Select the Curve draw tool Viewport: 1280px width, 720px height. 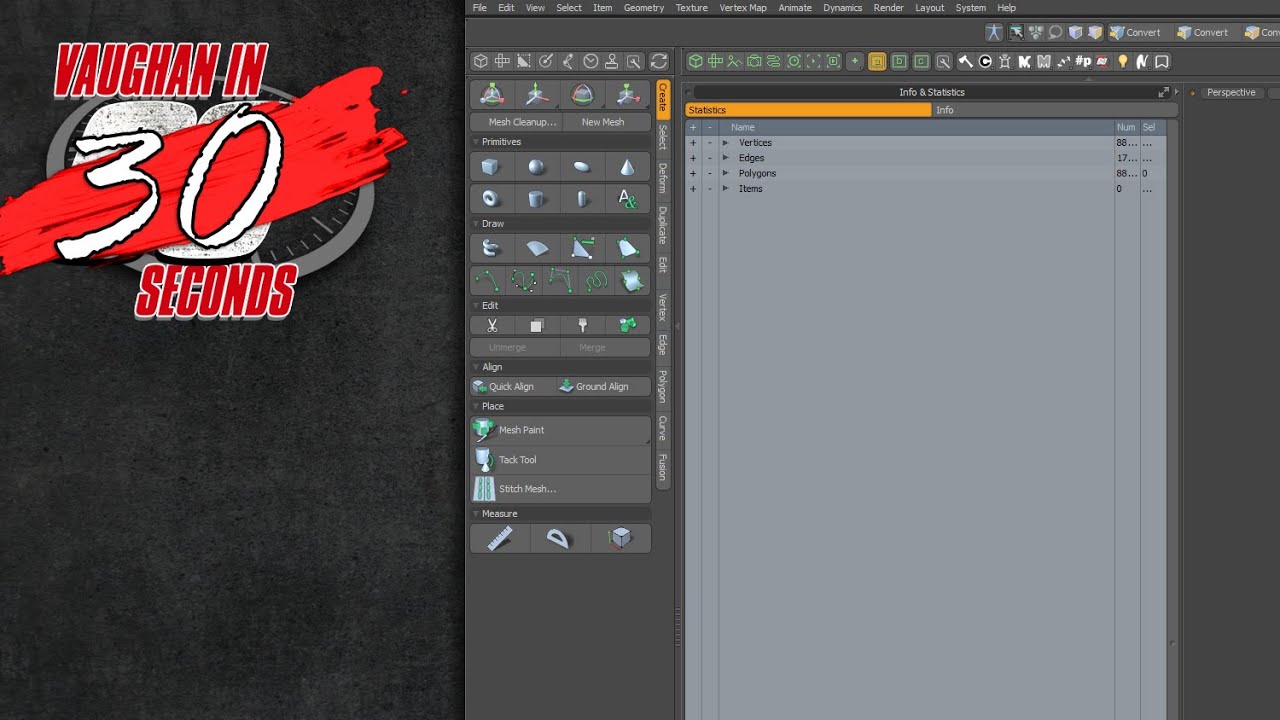[x=487, y=281]
